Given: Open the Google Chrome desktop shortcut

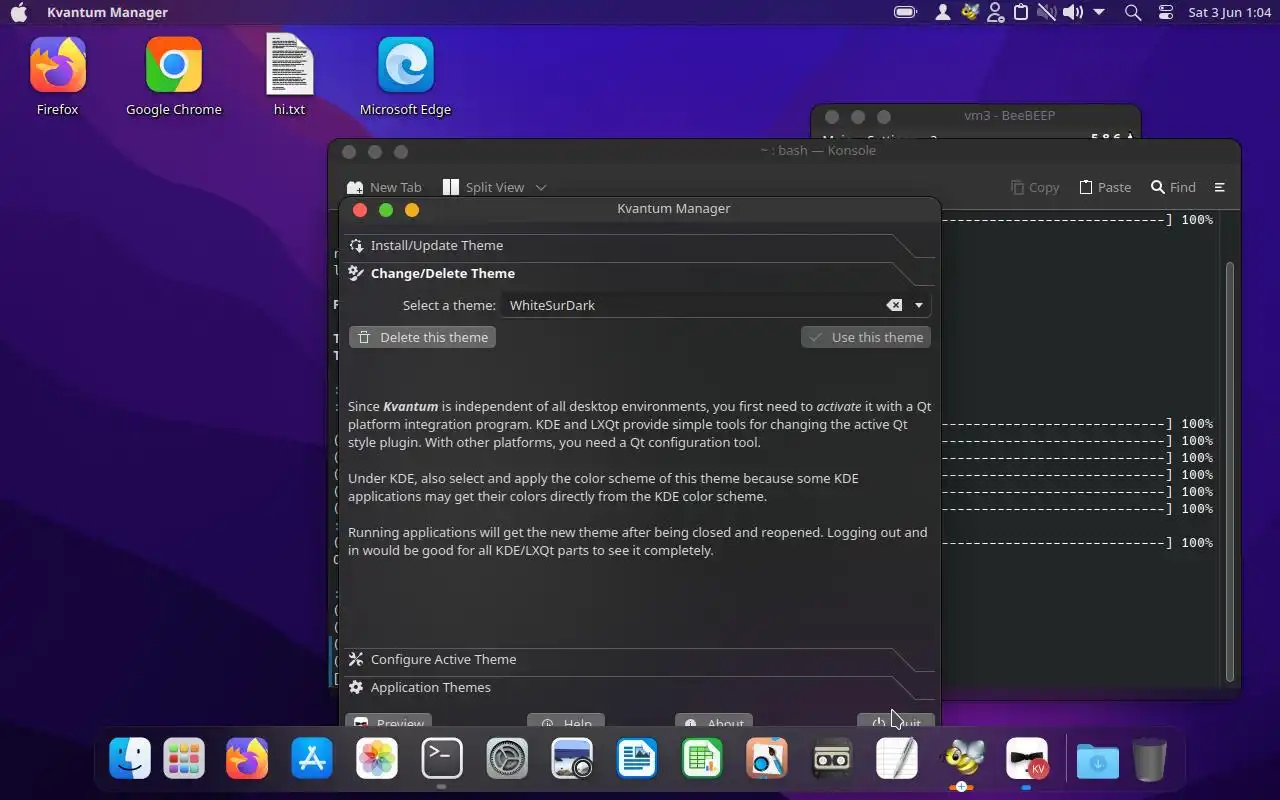Looking at the screenshot, I should pos(174,77).
